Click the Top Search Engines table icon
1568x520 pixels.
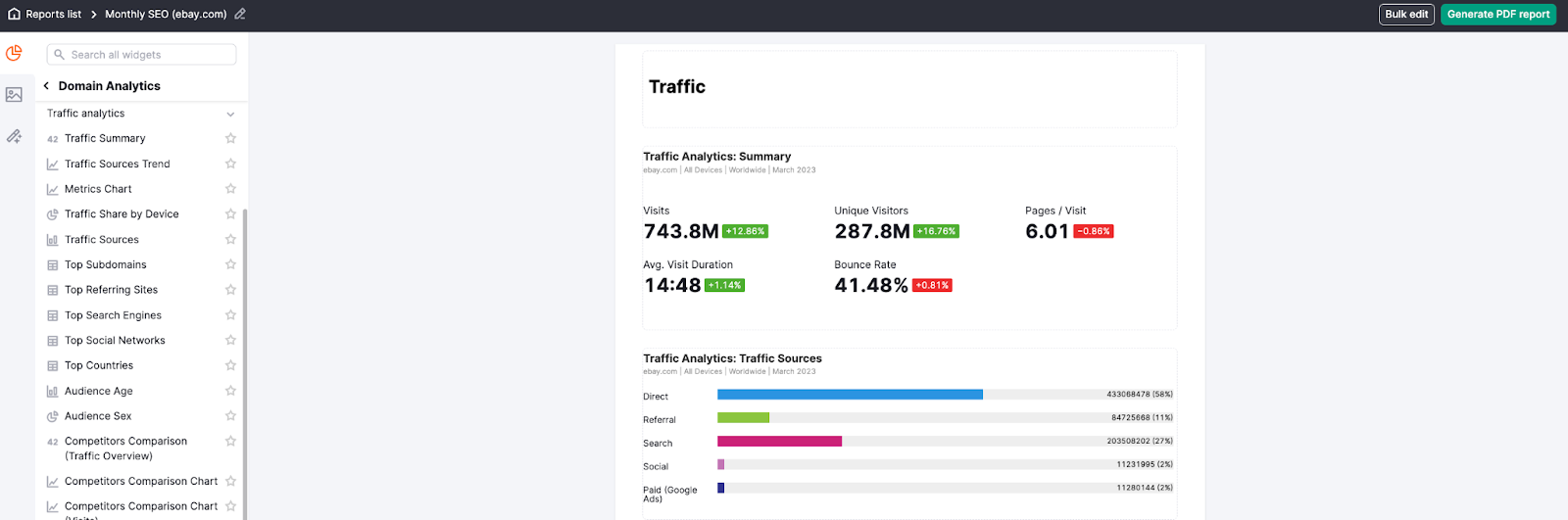pos(53,315)
